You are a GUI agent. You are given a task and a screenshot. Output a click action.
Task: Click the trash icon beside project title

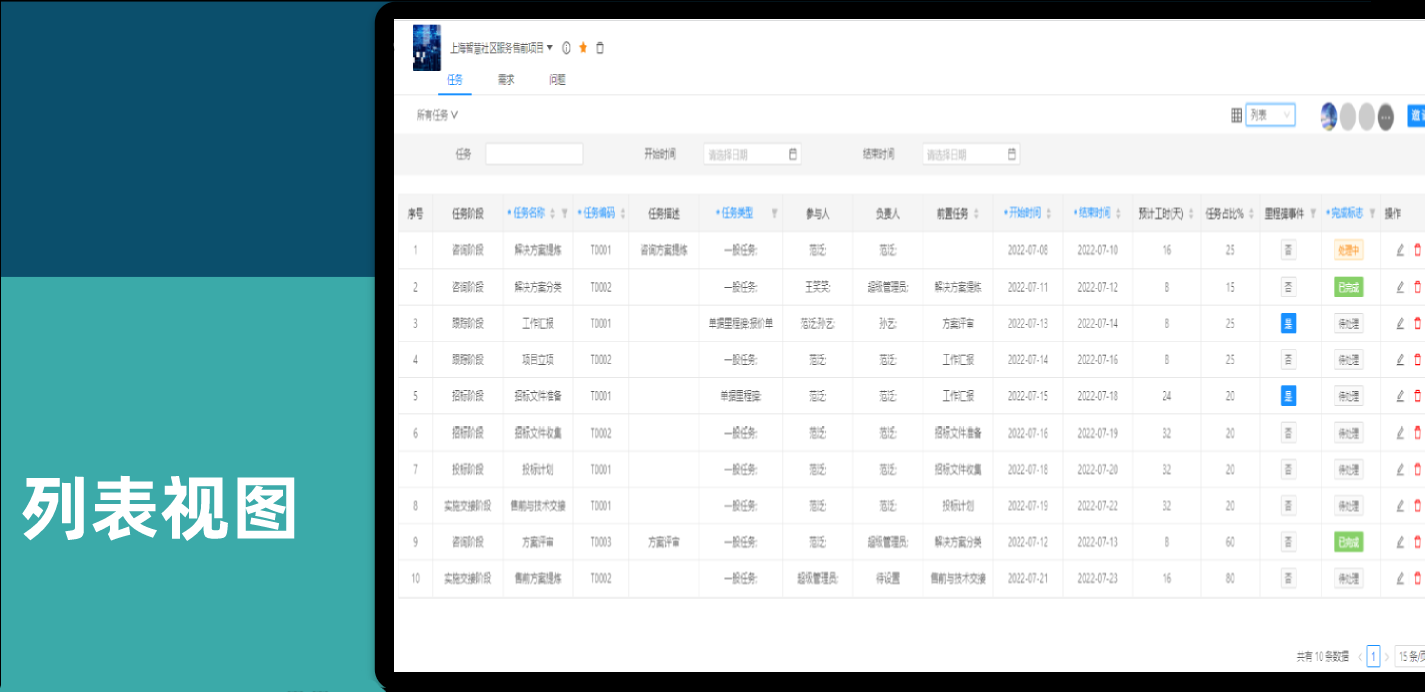(600, 48)
